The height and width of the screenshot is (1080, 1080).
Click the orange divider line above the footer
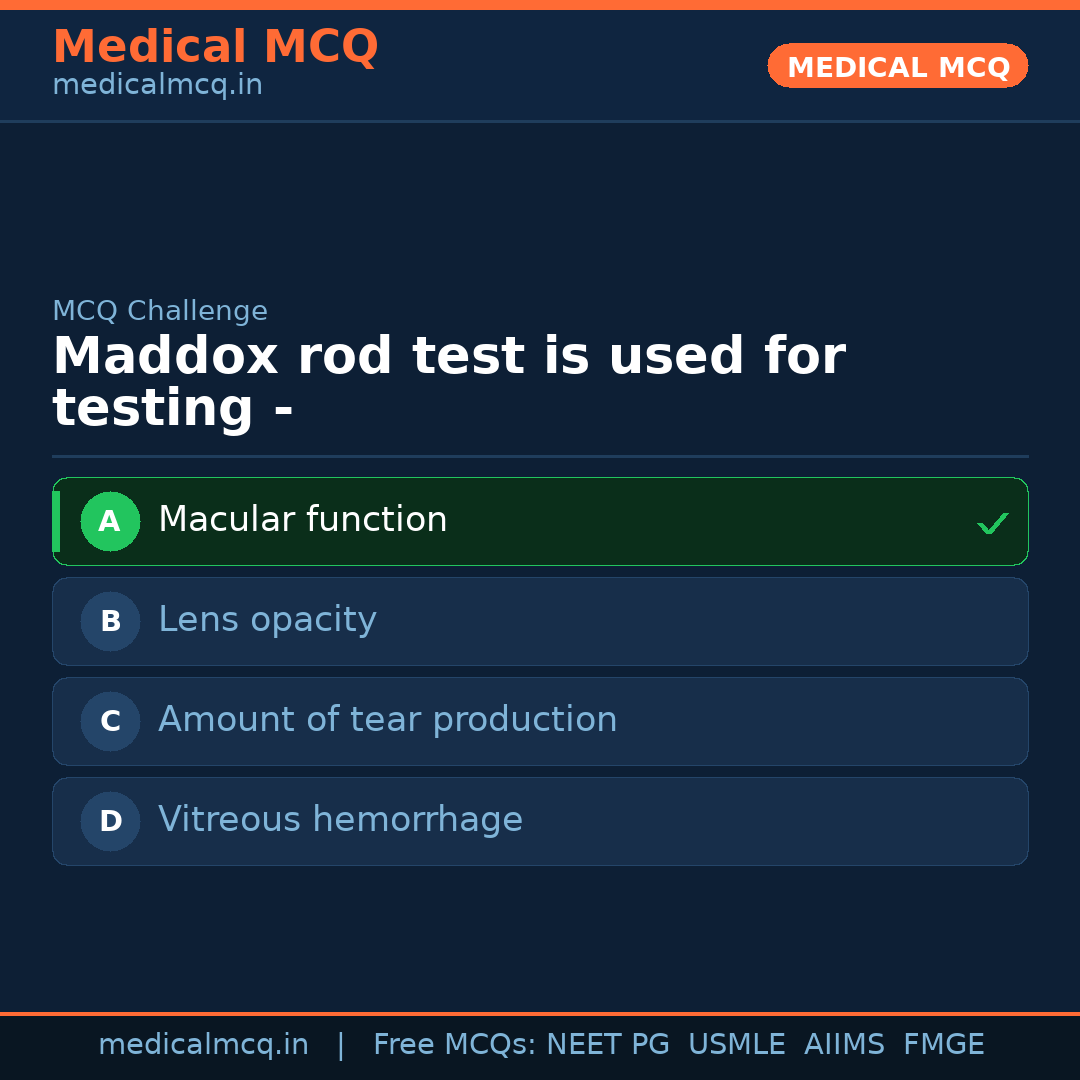point(540,1011)
